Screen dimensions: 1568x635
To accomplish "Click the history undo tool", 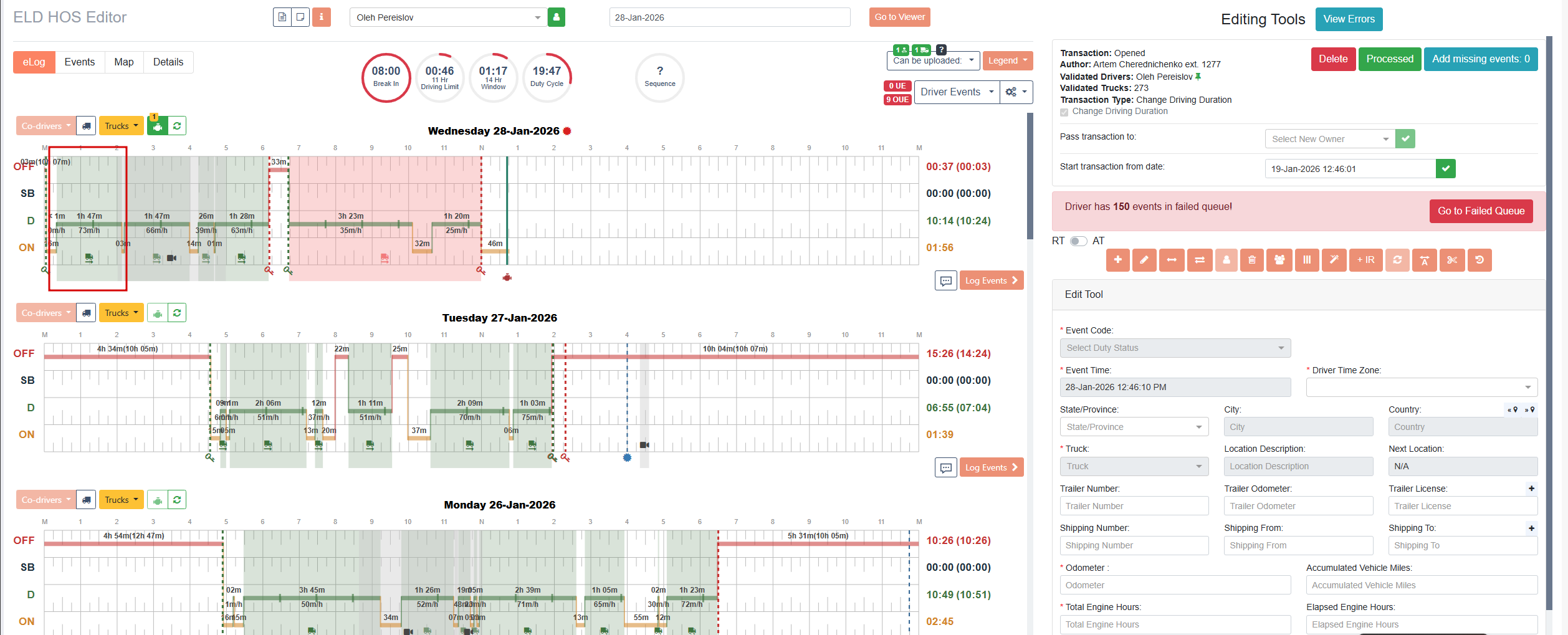I will [x=1480, y=260].
